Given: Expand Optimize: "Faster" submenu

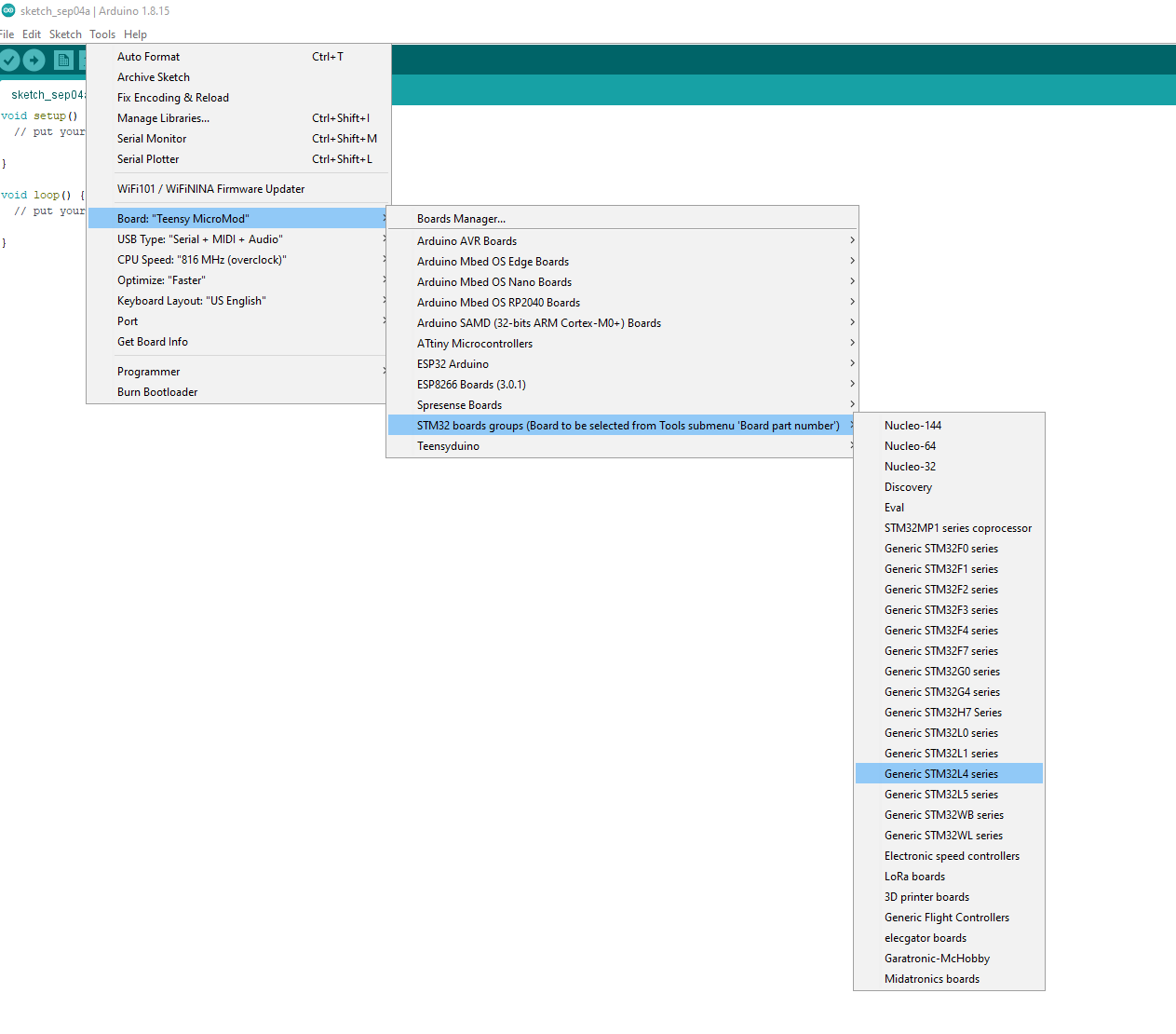Looking at the screenshot, I should (x=238, y=280).
